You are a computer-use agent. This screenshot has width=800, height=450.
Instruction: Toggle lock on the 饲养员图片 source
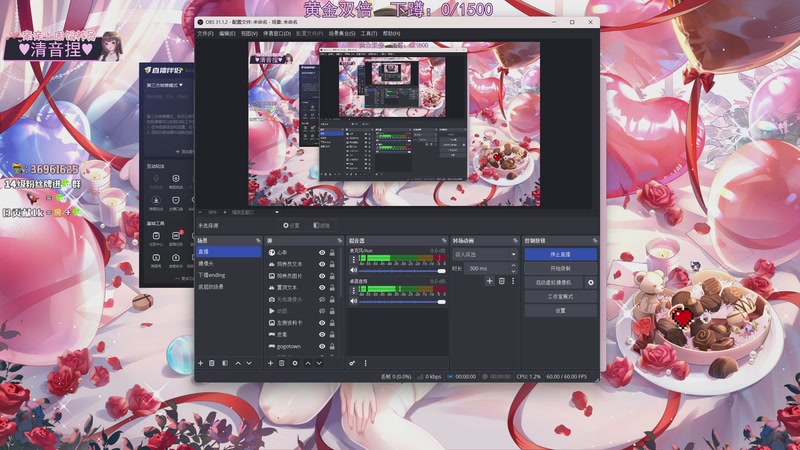(x=332, y=276)
